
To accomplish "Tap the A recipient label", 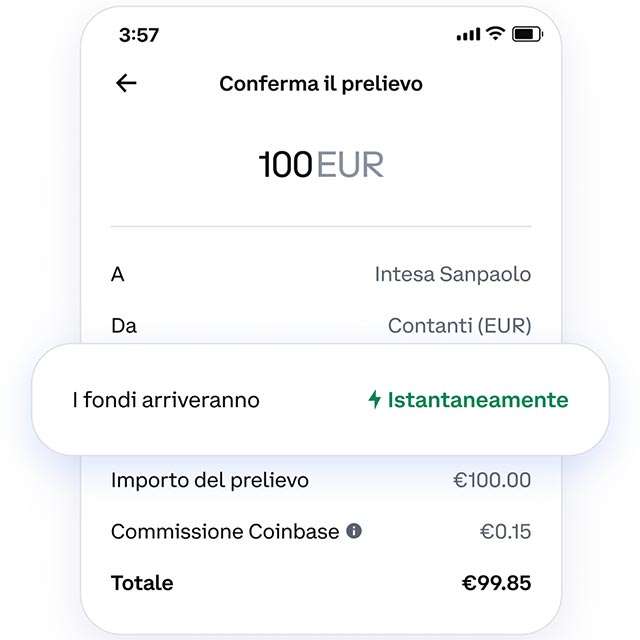I will click(118, 274).
